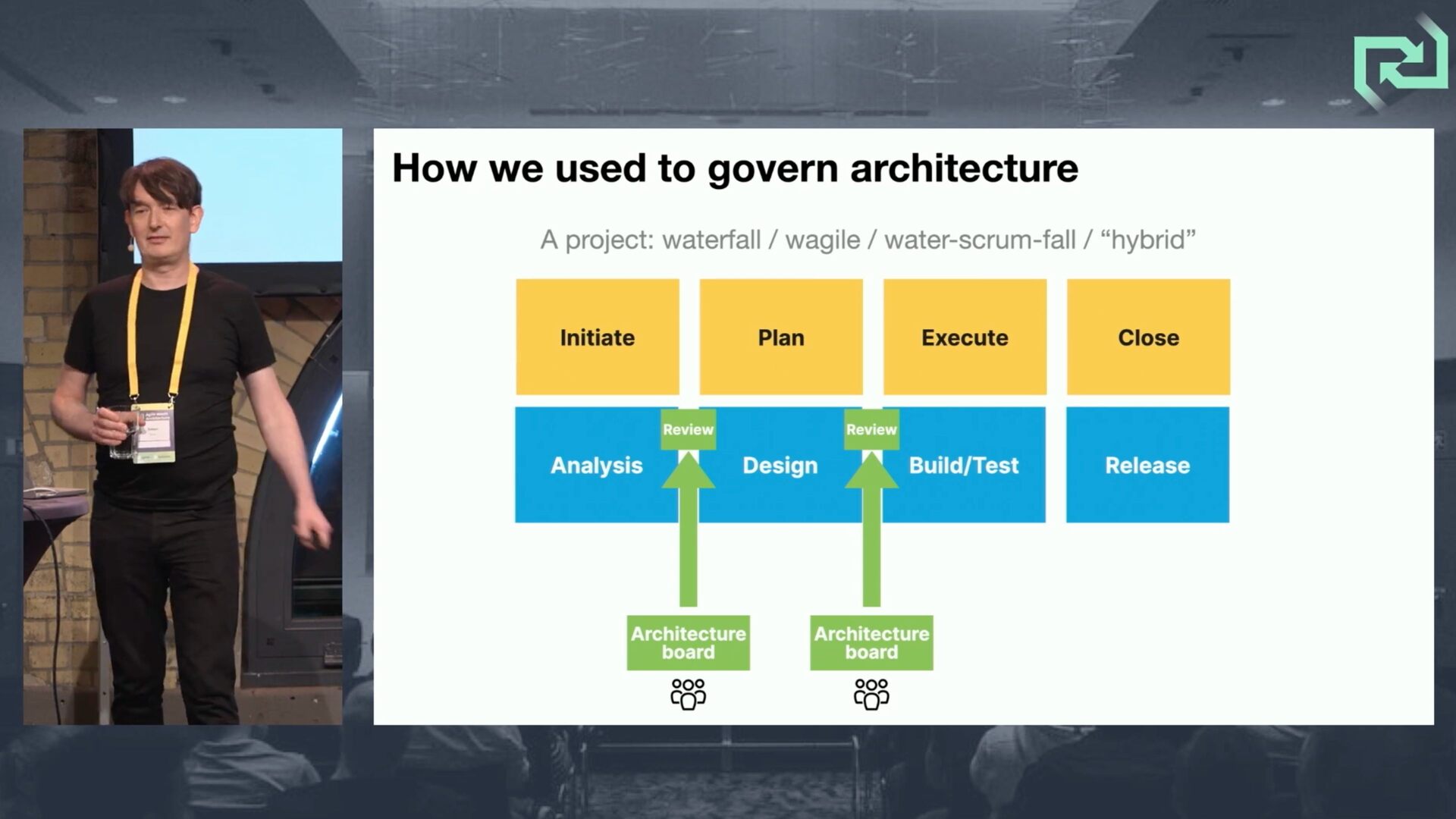Click the slide title about governing architecture

[x=734, y=168]
